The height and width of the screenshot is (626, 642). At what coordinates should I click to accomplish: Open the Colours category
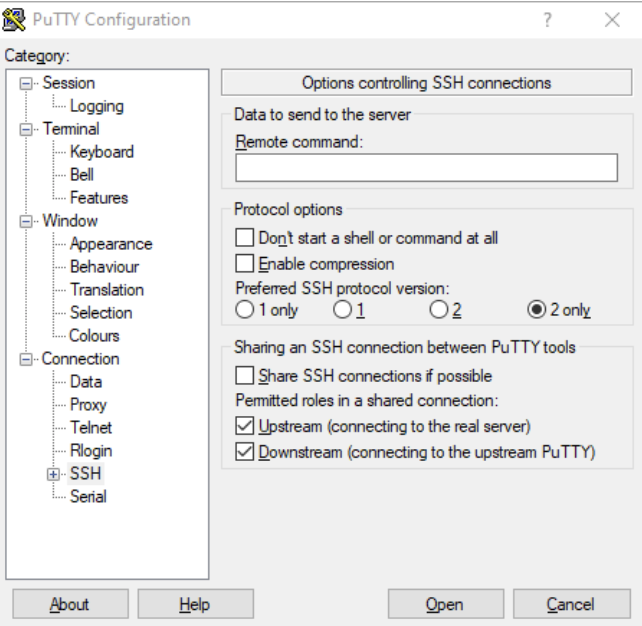(x=95, y=336)
